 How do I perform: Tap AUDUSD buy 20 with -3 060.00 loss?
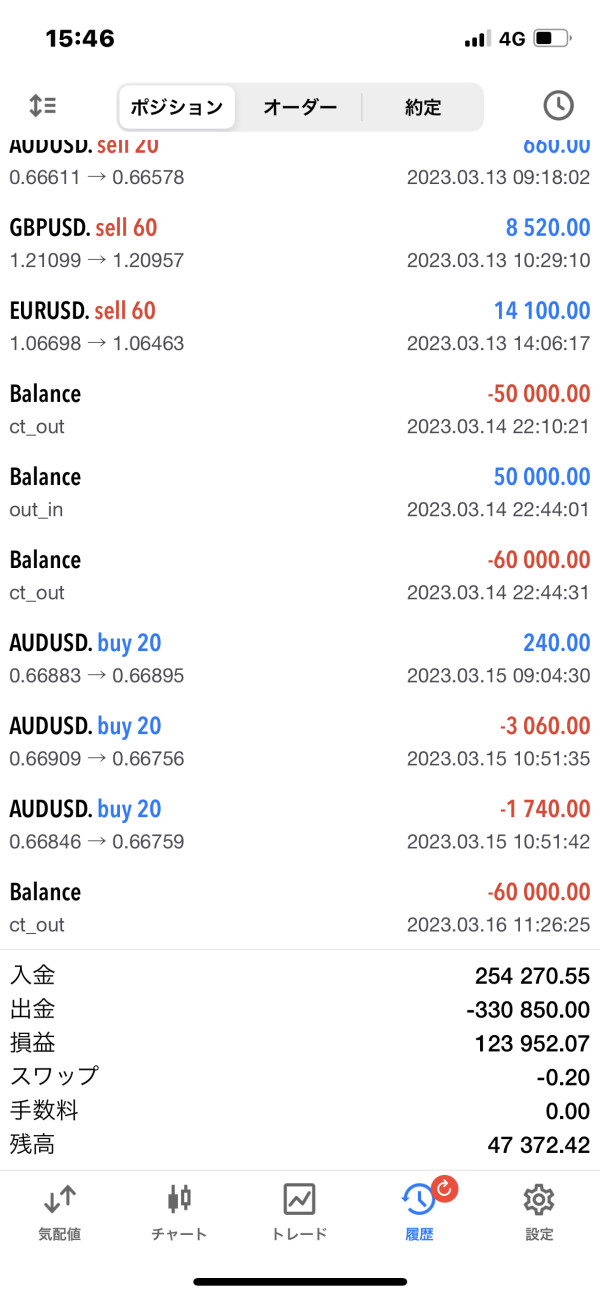point(300,742)
